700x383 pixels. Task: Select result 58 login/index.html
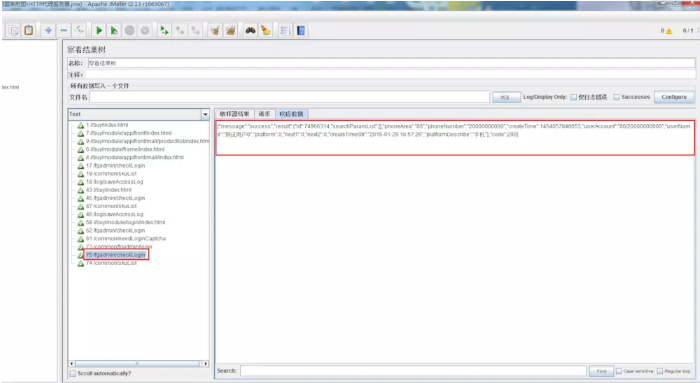point(125,222)
